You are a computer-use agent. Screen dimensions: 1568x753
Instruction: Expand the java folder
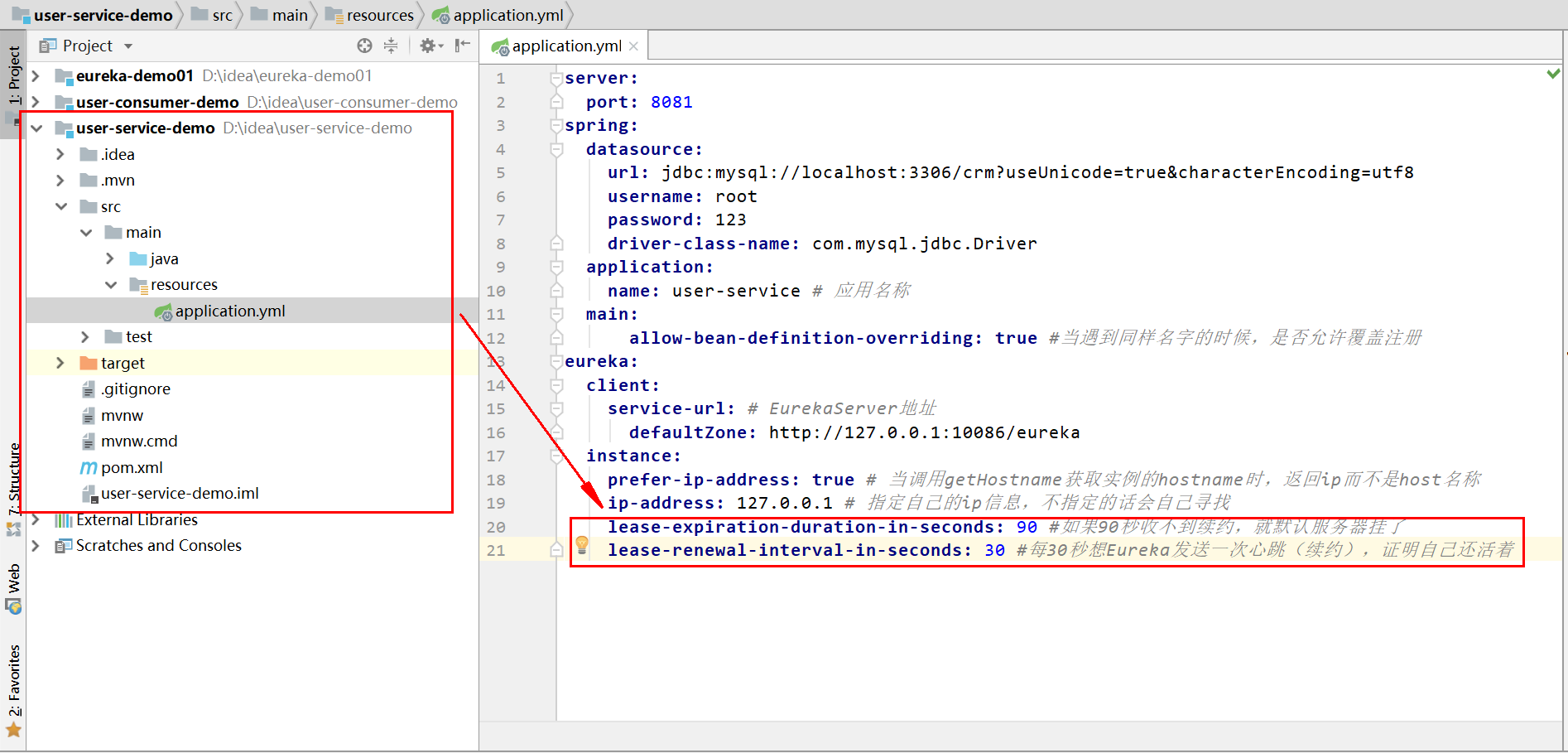pyautogui.click(x=110, y=258)
